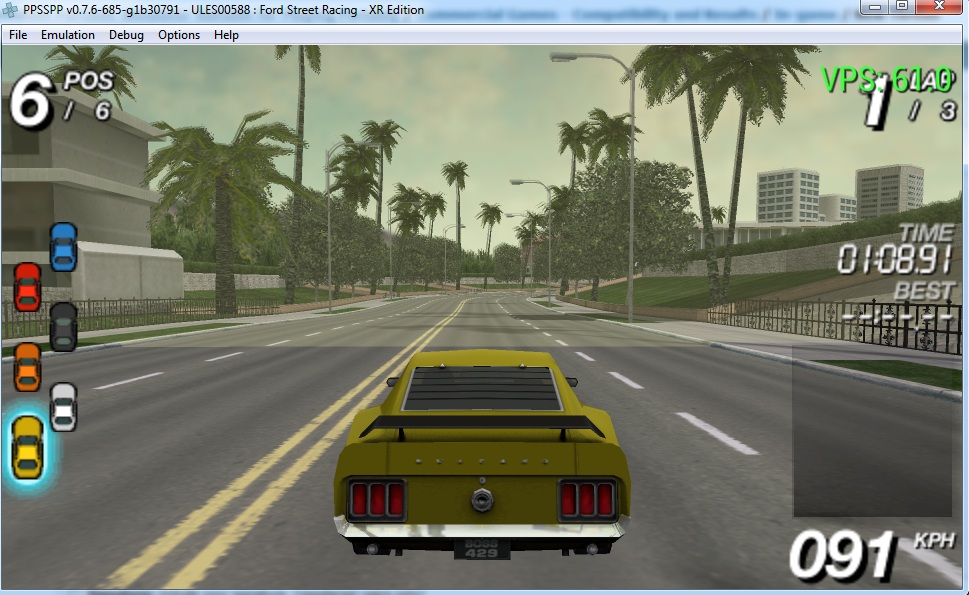969x595 pixels.
Task: Click the dark minimap panel
Action: click(x=872, y=431)
